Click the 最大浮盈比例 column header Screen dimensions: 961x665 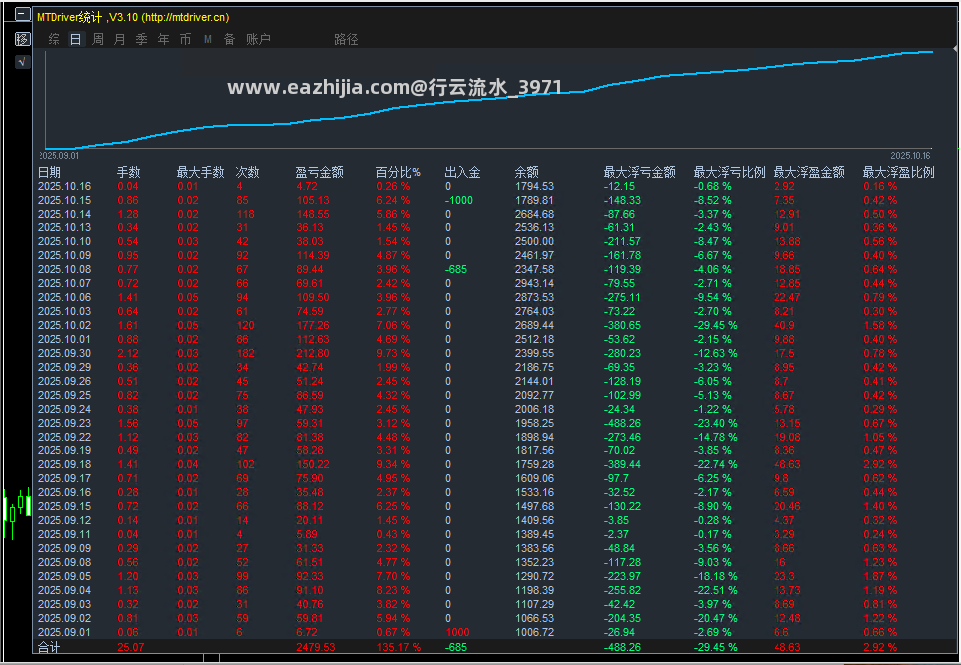(x=898, y=172)
